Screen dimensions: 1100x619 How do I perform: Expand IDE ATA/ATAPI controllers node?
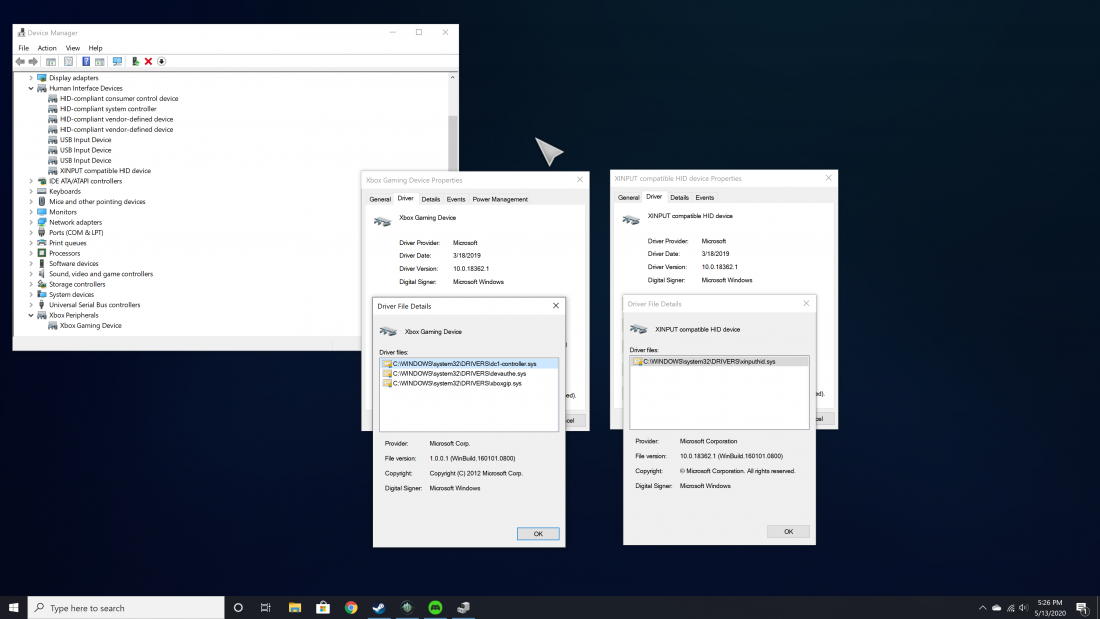pos(31,181)
